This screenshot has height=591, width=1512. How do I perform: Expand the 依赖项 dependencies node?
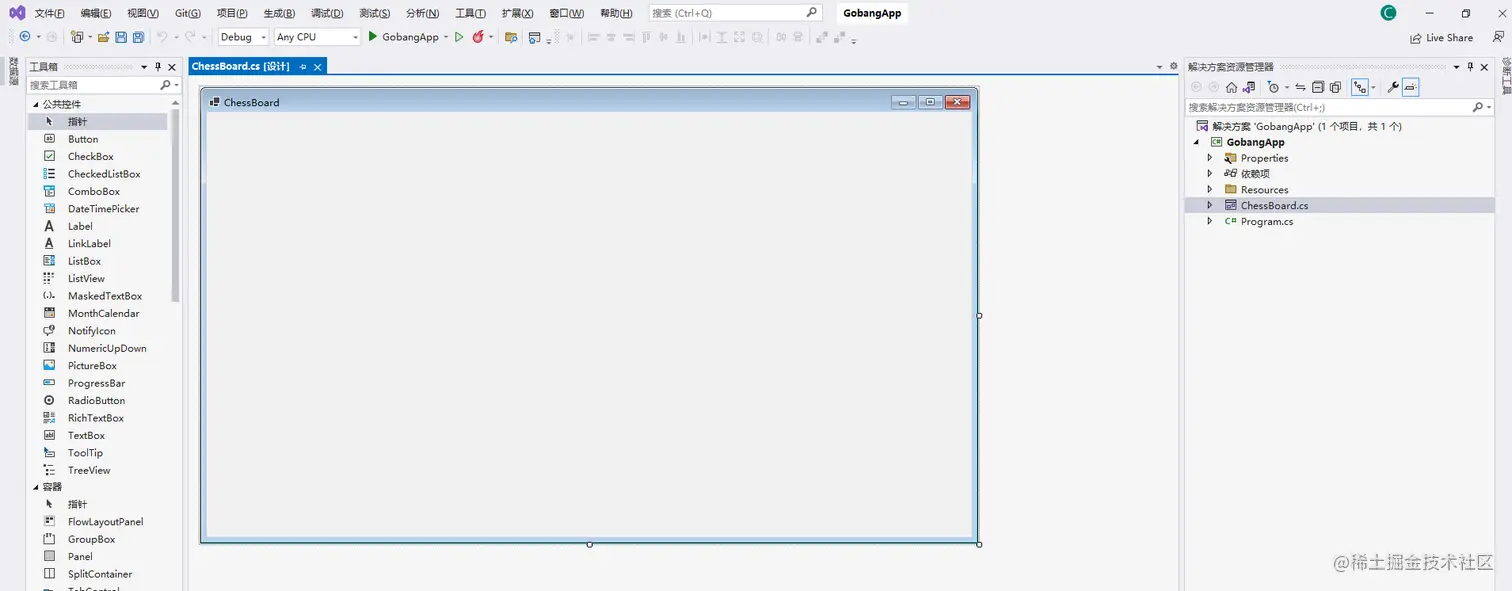point(1210,174)
